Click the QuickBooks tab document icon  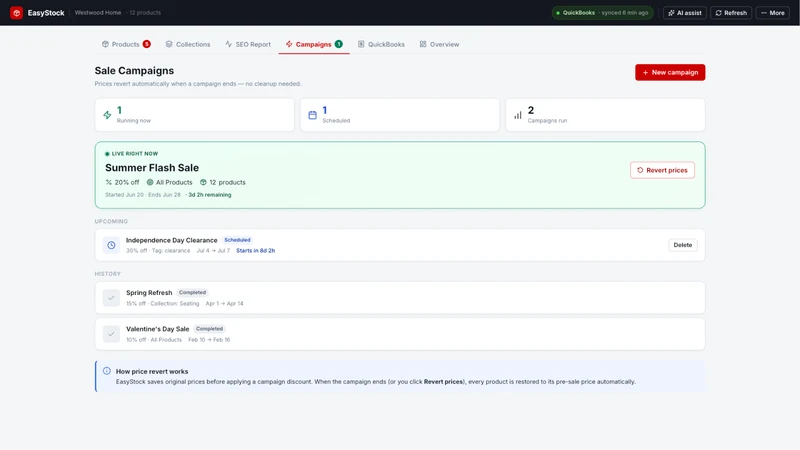pos(361,44)
